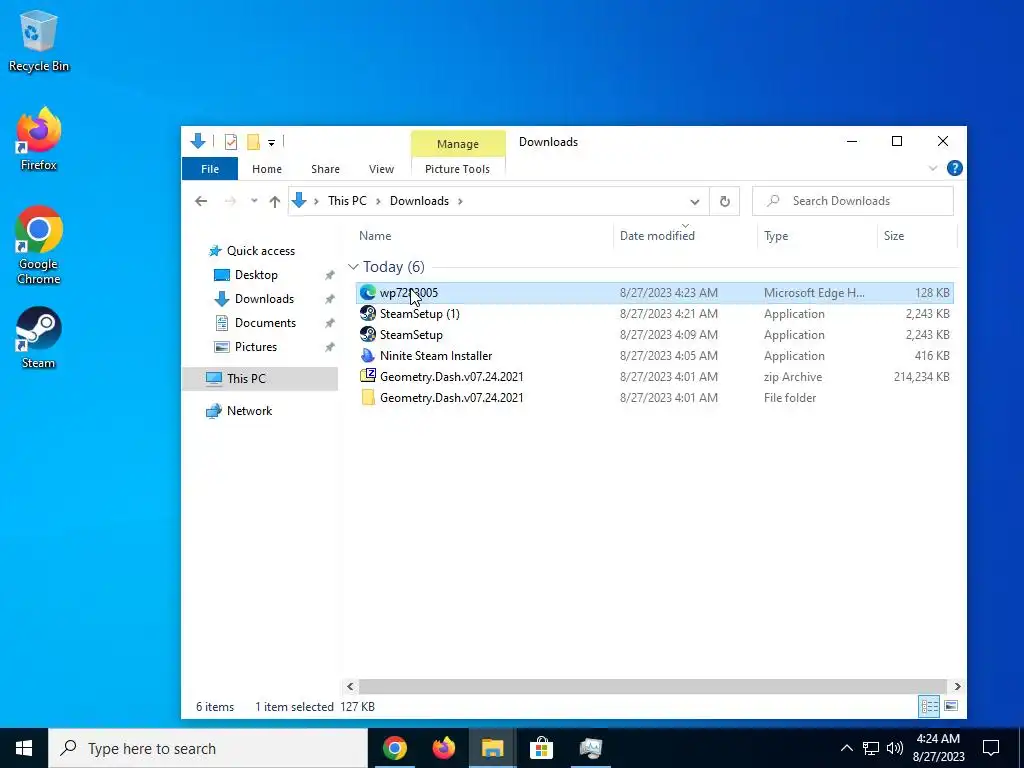
Task: Click the Downloads arrow icon in title bar
Action: click(x=198, y=141)
